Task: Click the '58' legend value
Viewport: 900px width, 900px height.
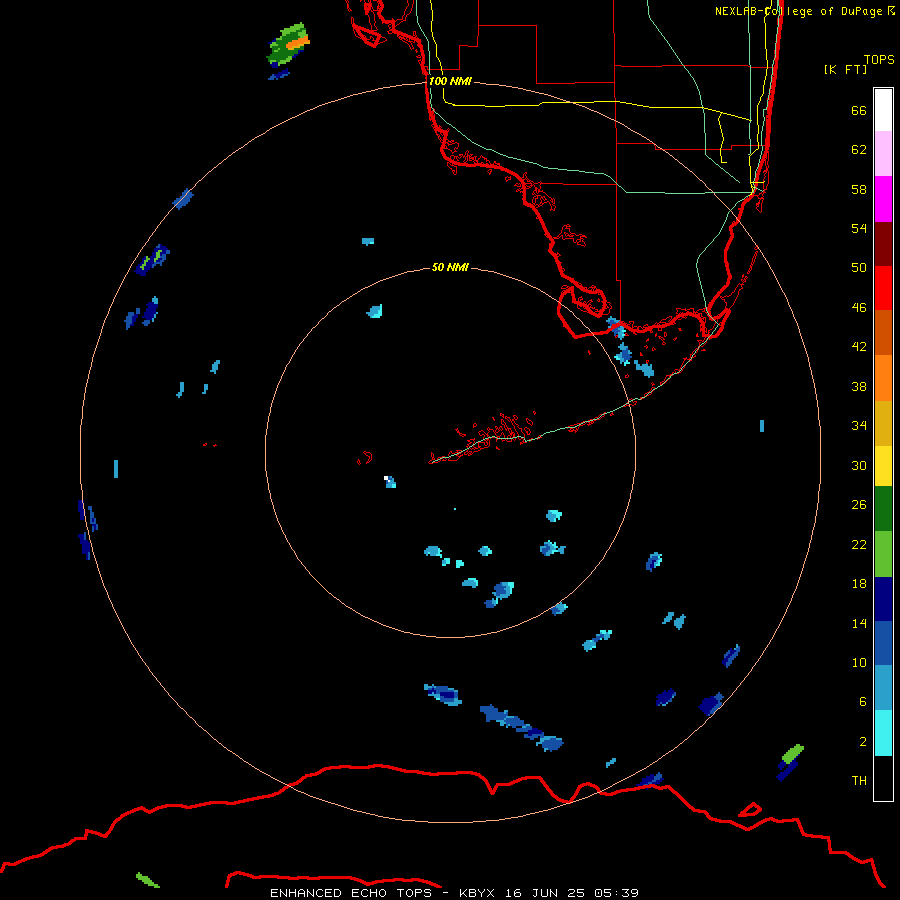Action: coord(859,189)
